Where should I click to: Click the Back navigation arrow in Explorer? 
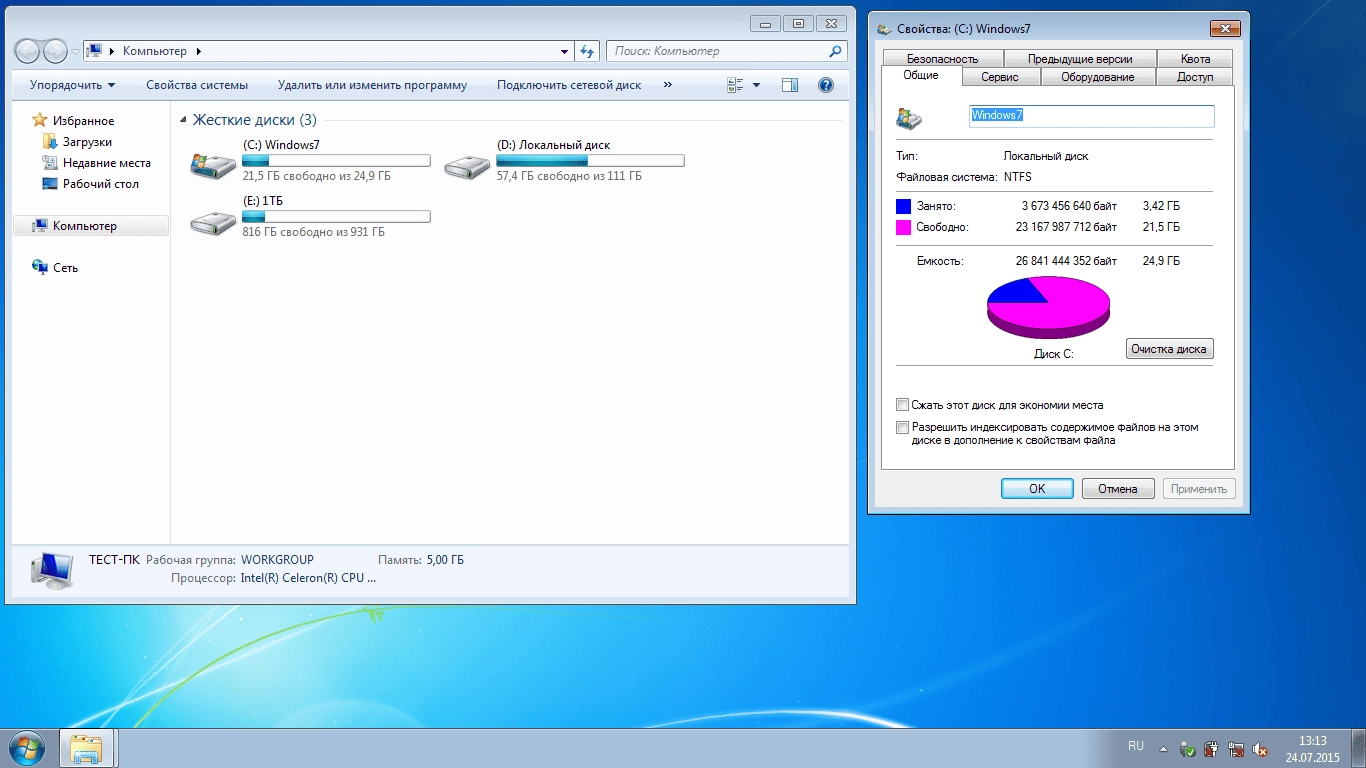coord(28,51)
